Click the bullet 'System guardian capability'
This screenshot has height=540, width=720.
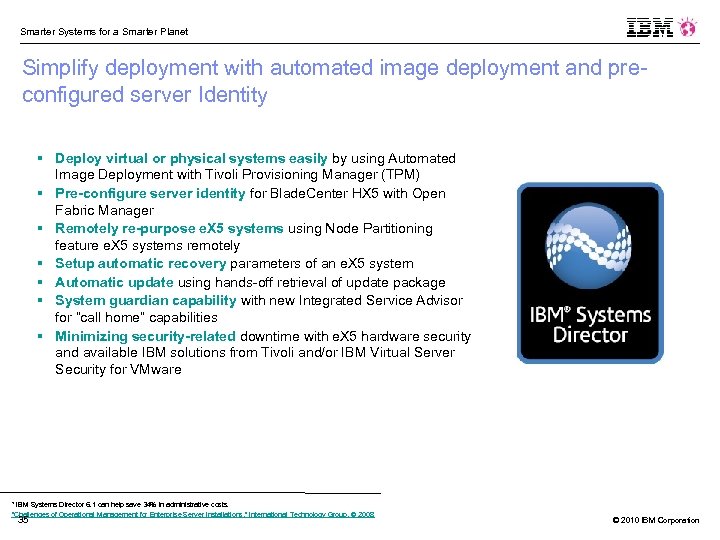(146, 300)
